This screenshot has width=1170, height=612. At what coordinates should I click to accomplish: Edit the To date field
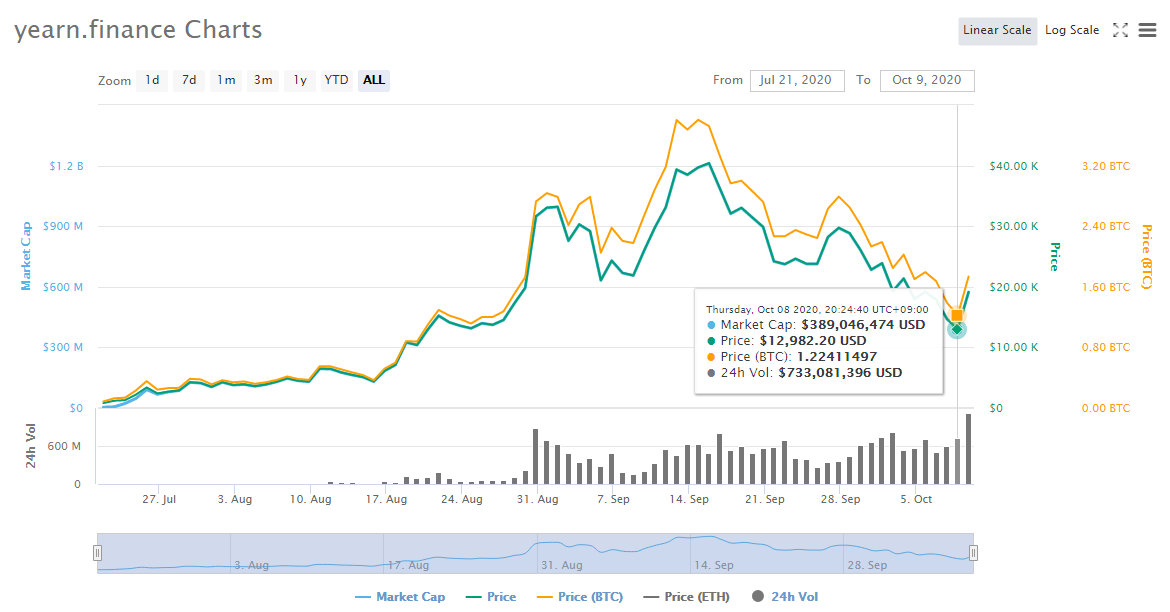tap(927, 81)
